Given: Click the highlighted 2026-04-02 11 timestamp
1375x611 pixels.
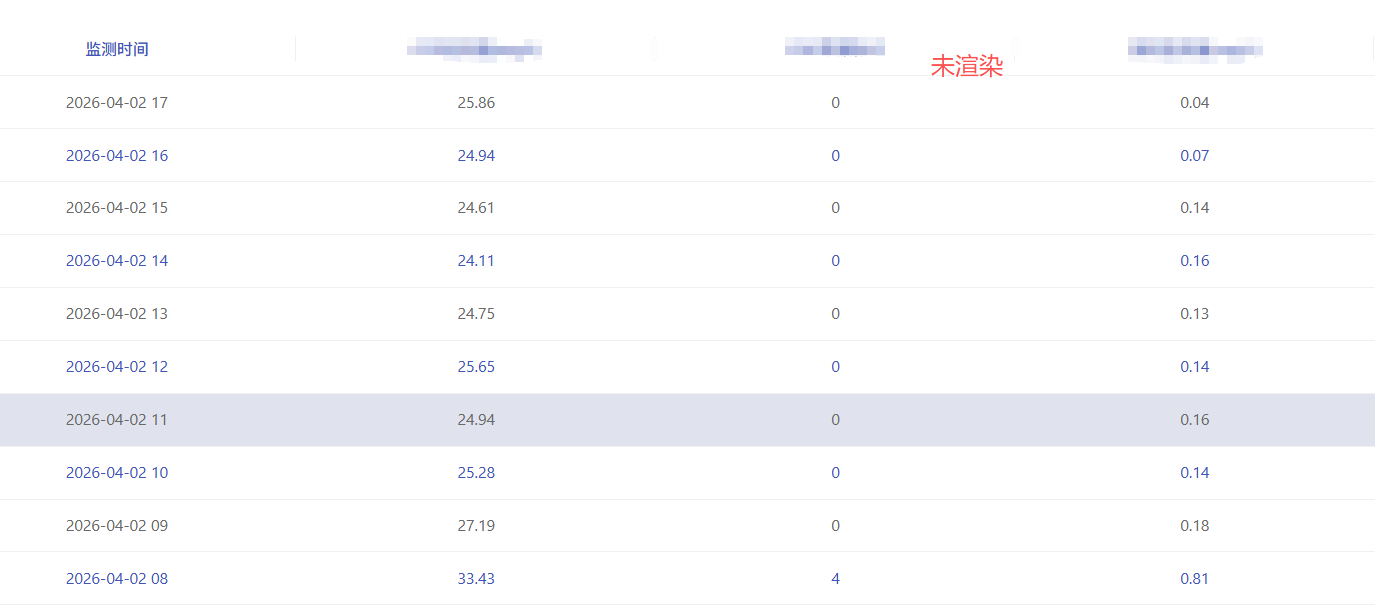Looking at the screenshot, I should [x=117, y=420].
